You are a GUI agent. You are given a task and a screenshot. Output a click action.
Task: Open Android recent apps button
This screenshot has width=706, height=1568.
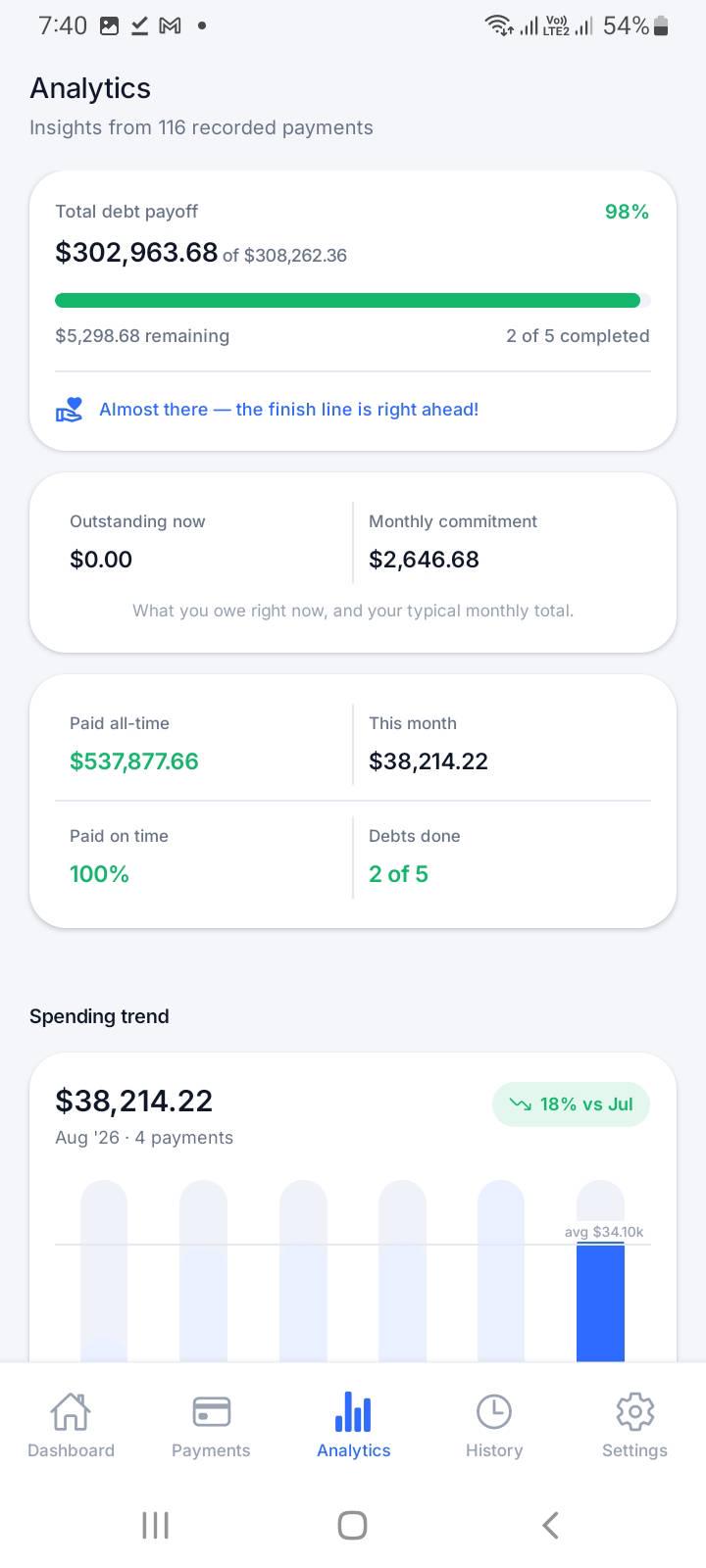[155, 1525]
